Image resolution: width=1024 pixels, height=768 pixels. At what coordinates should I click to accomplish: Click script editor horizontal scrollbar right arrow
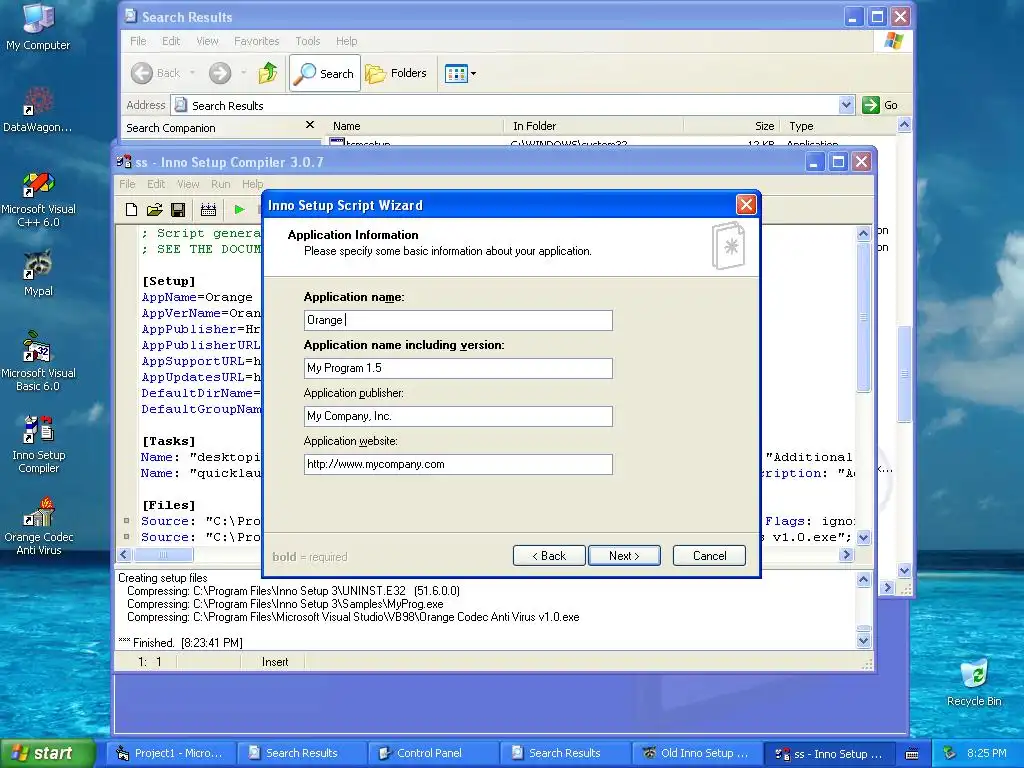tap(846, 554)
